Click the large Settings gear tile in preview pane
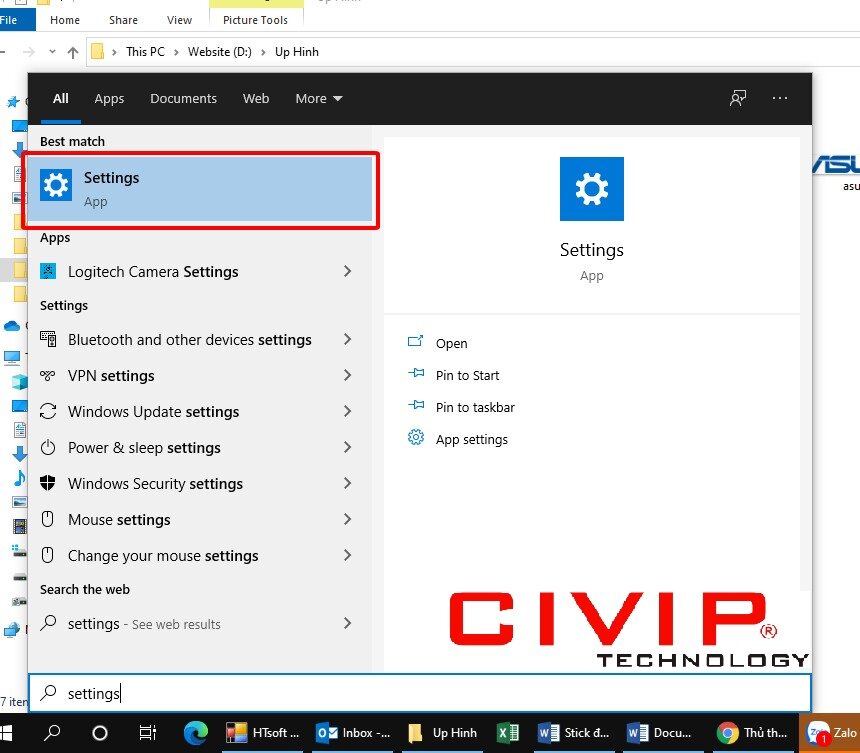Screen dimensions: 860x753 [591, 189]
